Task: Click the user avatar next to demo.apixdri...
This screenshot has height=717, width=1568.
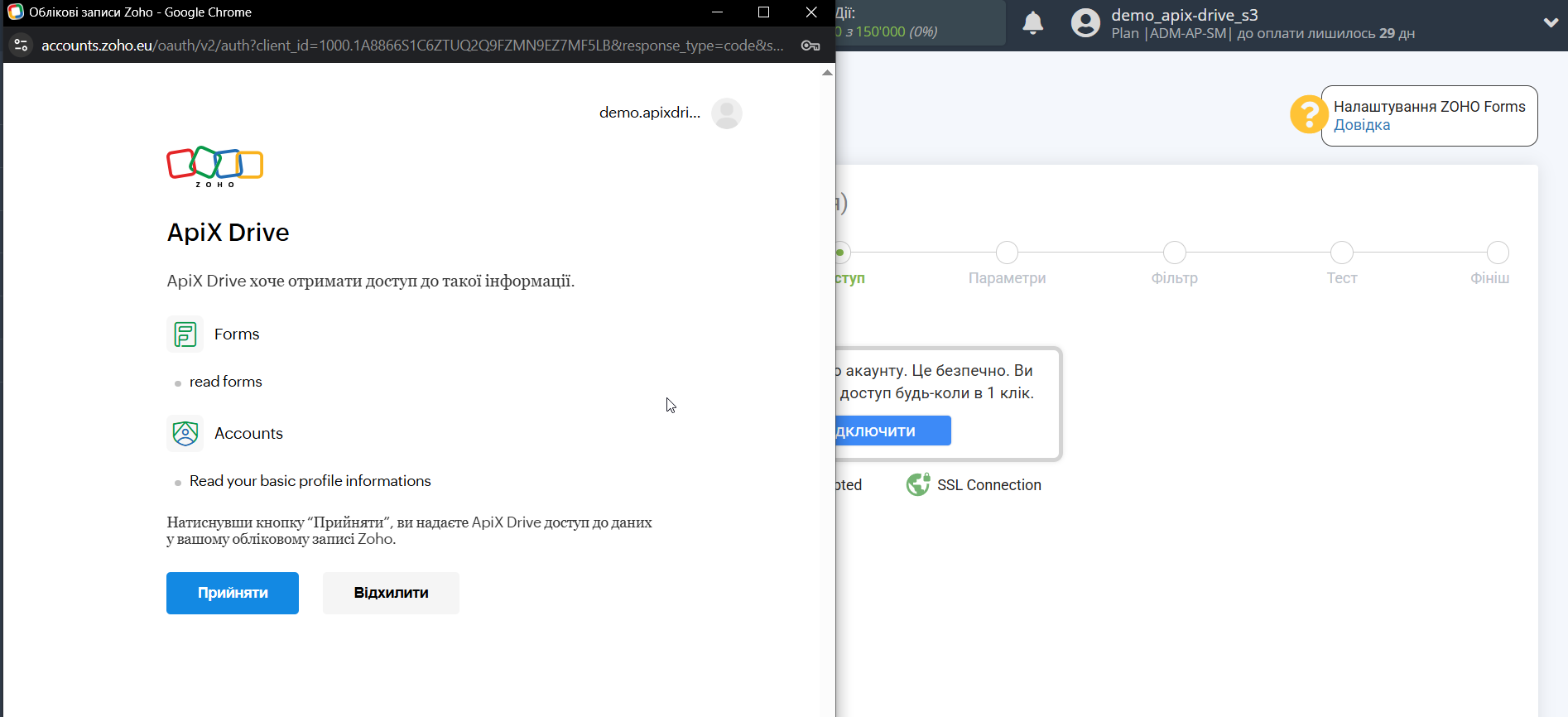Action: [727, 113]
